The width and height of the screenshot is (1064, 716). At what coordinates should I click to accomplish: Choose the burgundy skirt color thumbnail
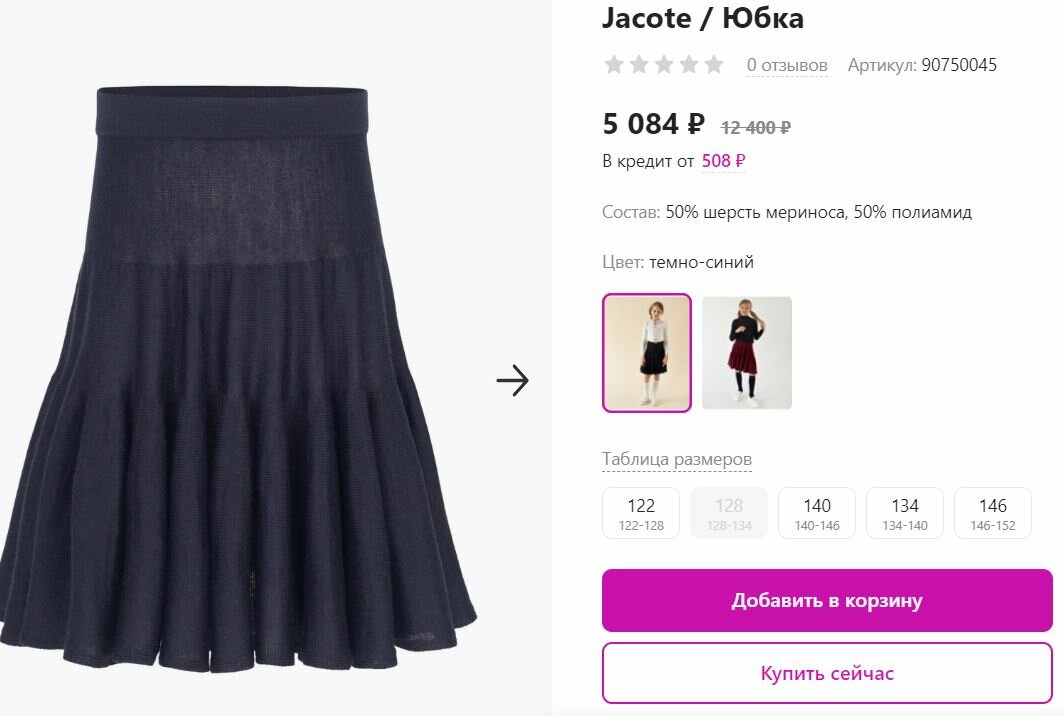pyautogui.click(x=747, y=353)
